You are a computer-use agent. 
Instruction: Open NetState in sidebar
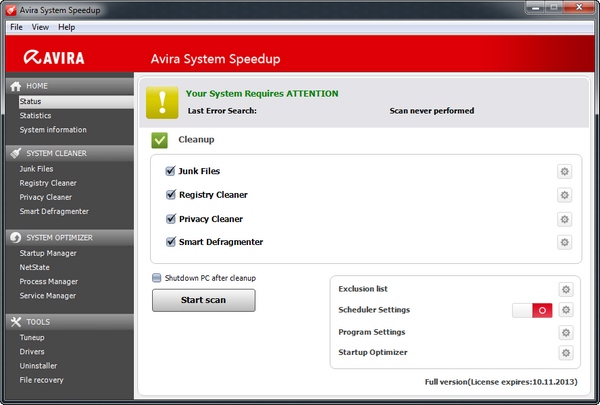pos(34,267)
